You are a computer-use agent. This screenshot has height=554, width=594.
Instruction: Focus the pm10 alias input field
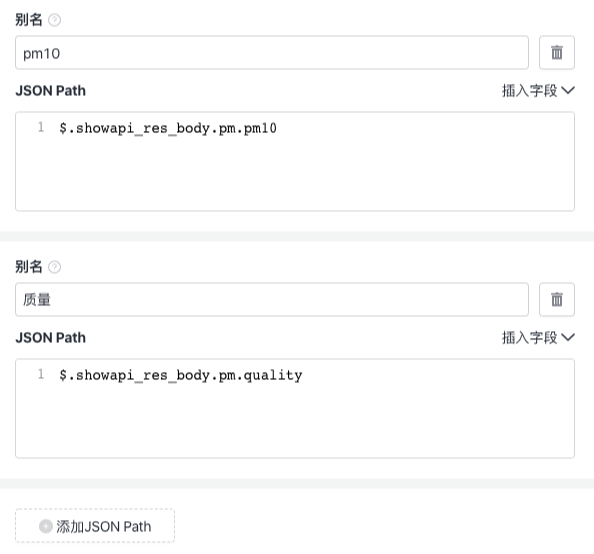(x=272, y=53)
